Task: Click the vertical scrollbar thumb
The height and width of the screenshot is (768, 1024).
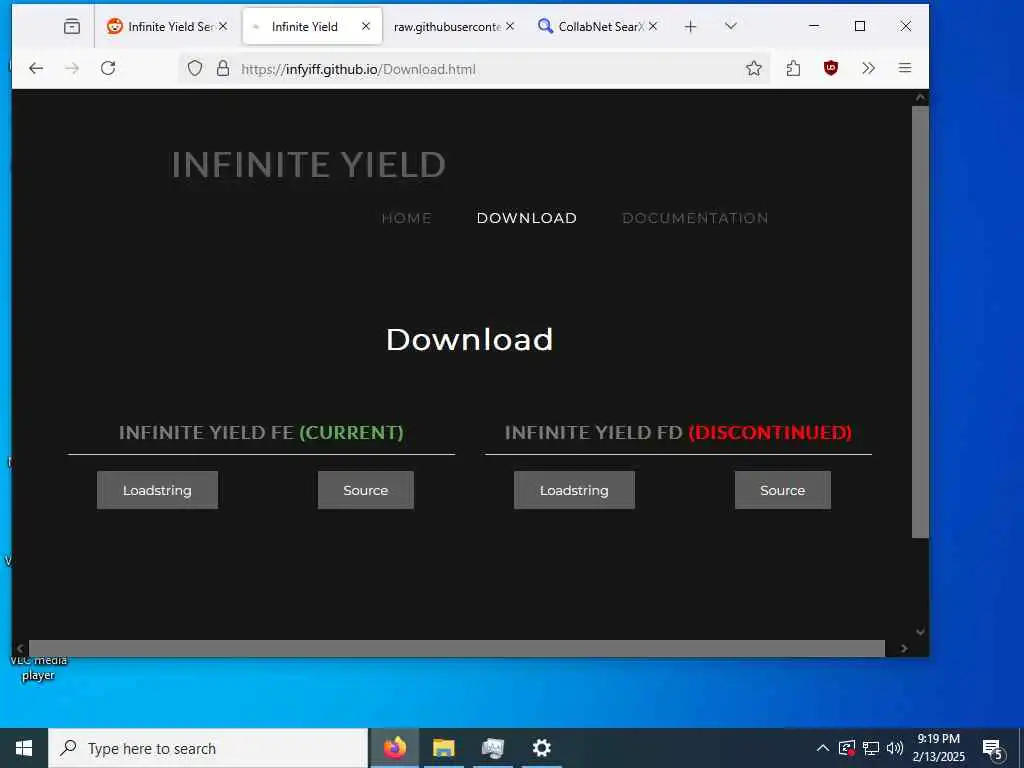Action: 920,321
